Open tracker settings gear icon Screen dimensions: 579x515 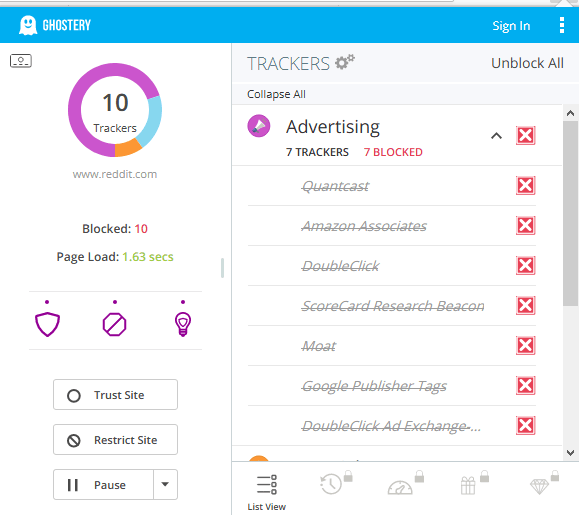point(345,62)
